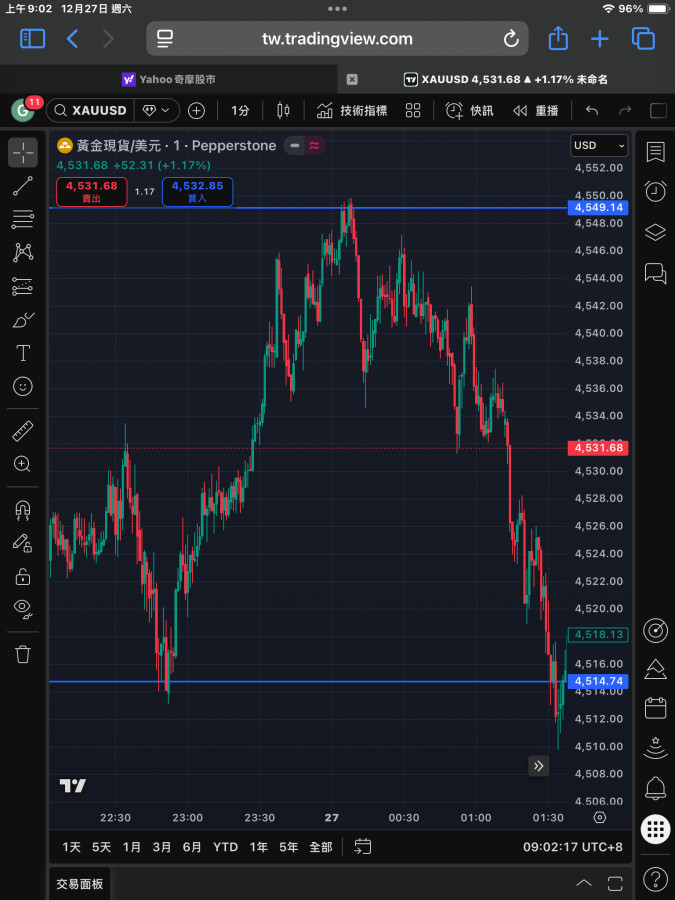The height and width of the screenshot is (900, 675).
Task: Toggle lock all drawing tools
Action: 23,576
